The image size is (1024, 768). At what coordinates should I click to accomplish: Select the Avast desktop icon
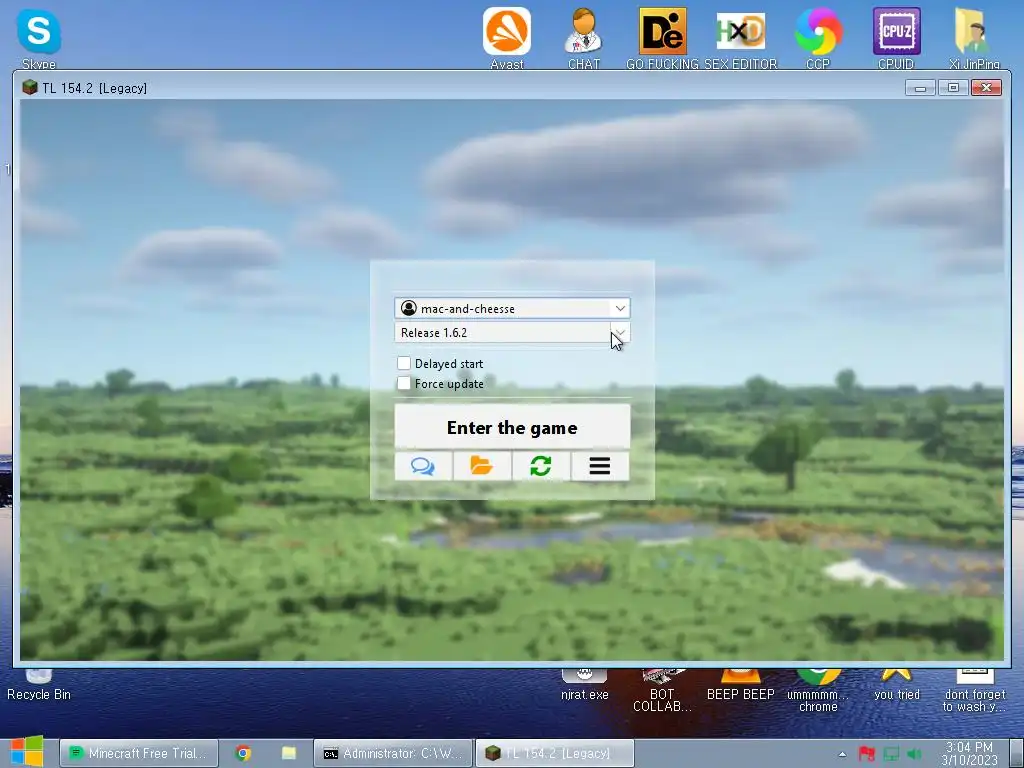point(507,38)
